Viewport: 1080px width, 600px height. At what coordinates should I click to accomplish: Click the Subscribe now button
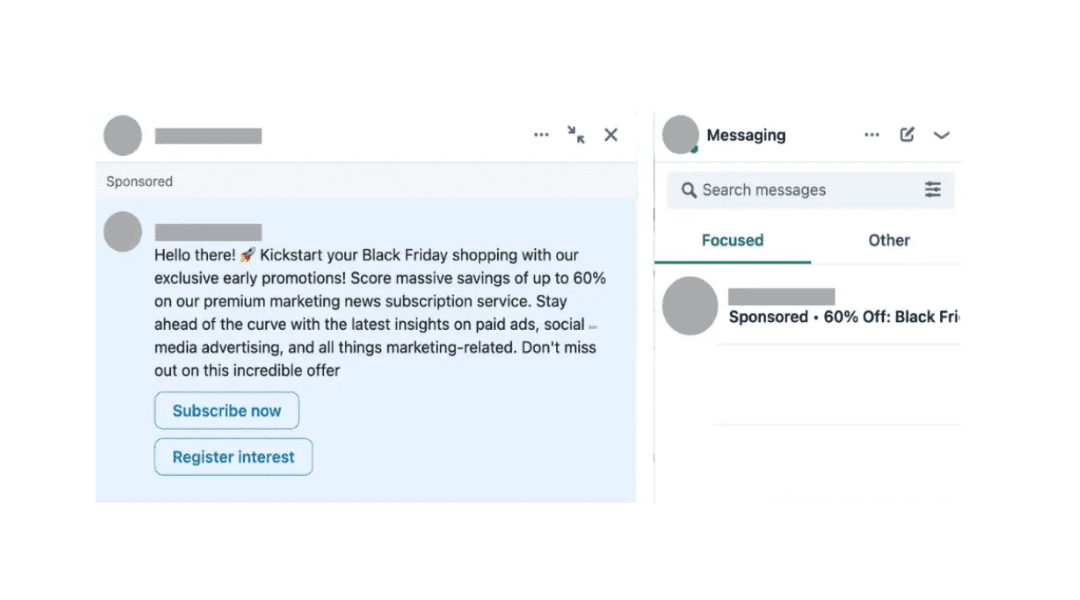point(226,410)
